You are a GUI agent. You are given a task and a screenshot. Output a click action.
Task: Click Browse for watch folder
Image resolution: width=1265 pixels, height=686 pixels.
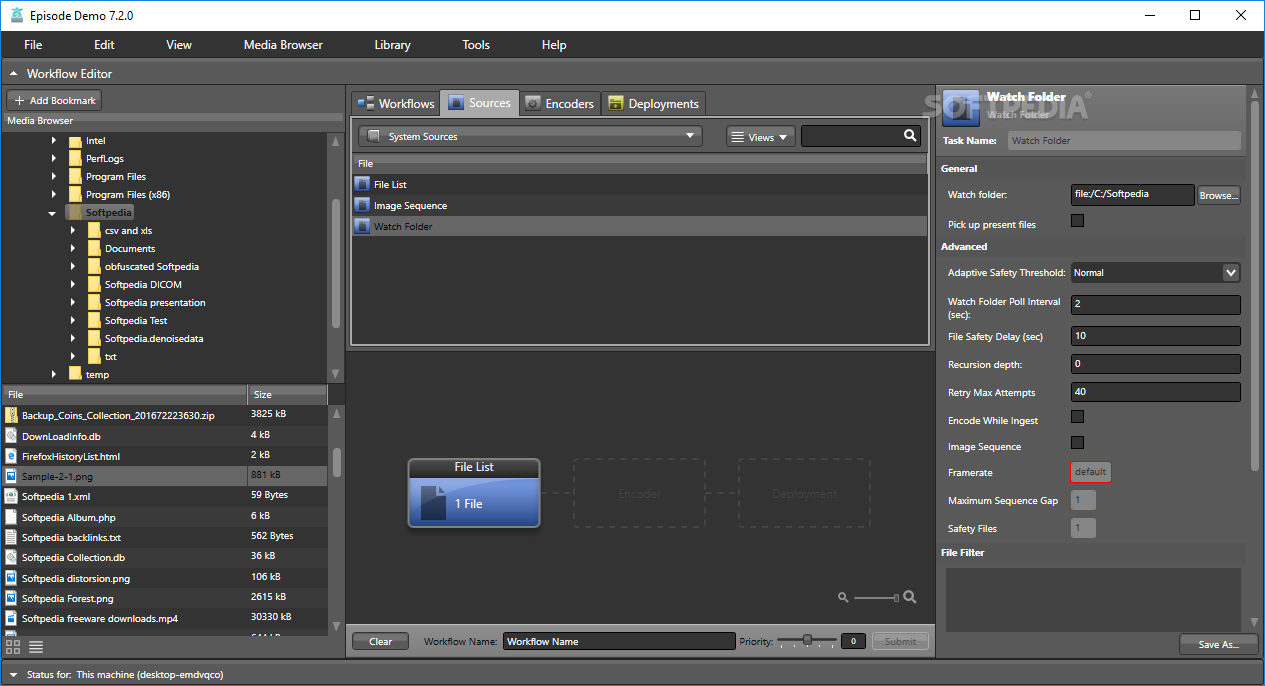click(x=1219, y=195)
